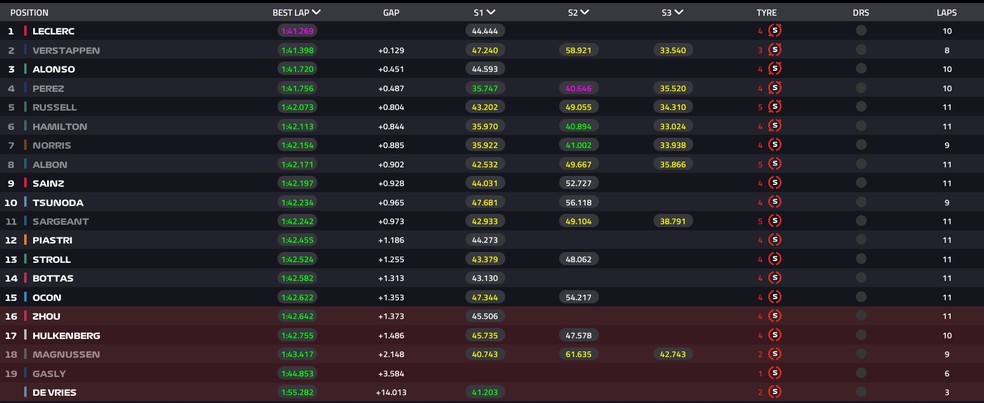Click De Vries's green S1 time 41.203
Viewport: 984px width, 403px height.
coord(485,392)
